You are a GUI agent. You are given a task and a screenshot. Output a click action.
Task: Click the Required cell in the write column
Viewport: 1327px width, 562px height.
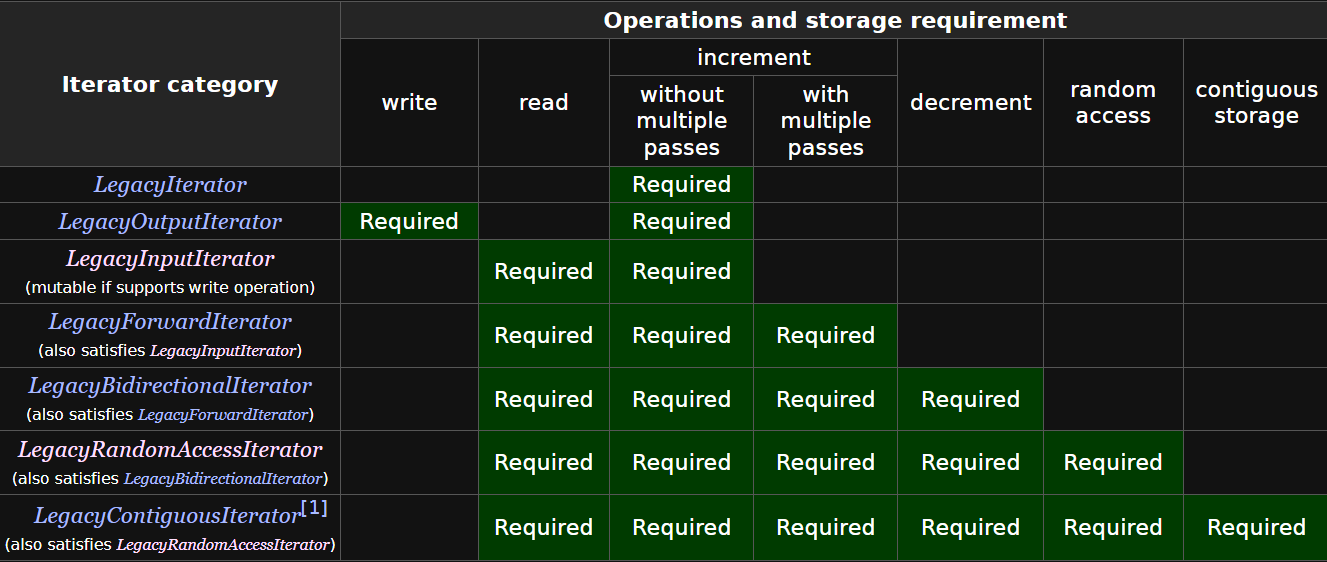click(409, 222)
